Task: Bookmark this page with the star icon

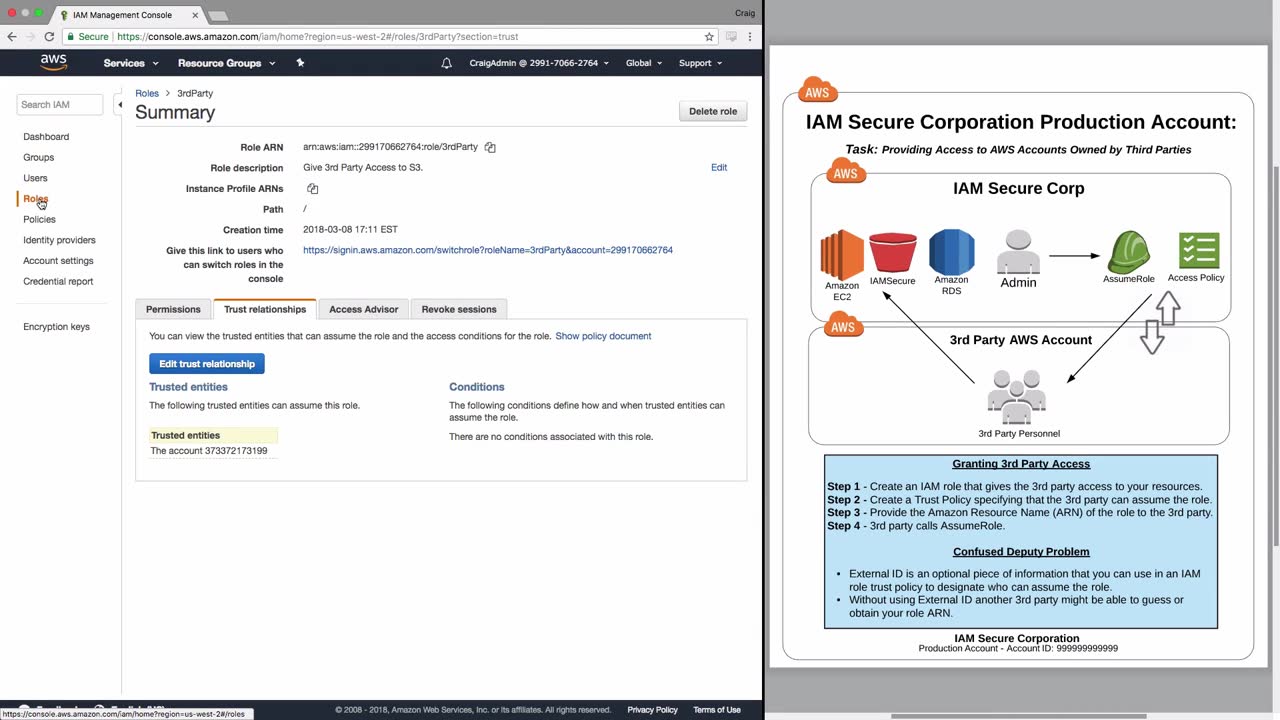Action: coord(709,36)
